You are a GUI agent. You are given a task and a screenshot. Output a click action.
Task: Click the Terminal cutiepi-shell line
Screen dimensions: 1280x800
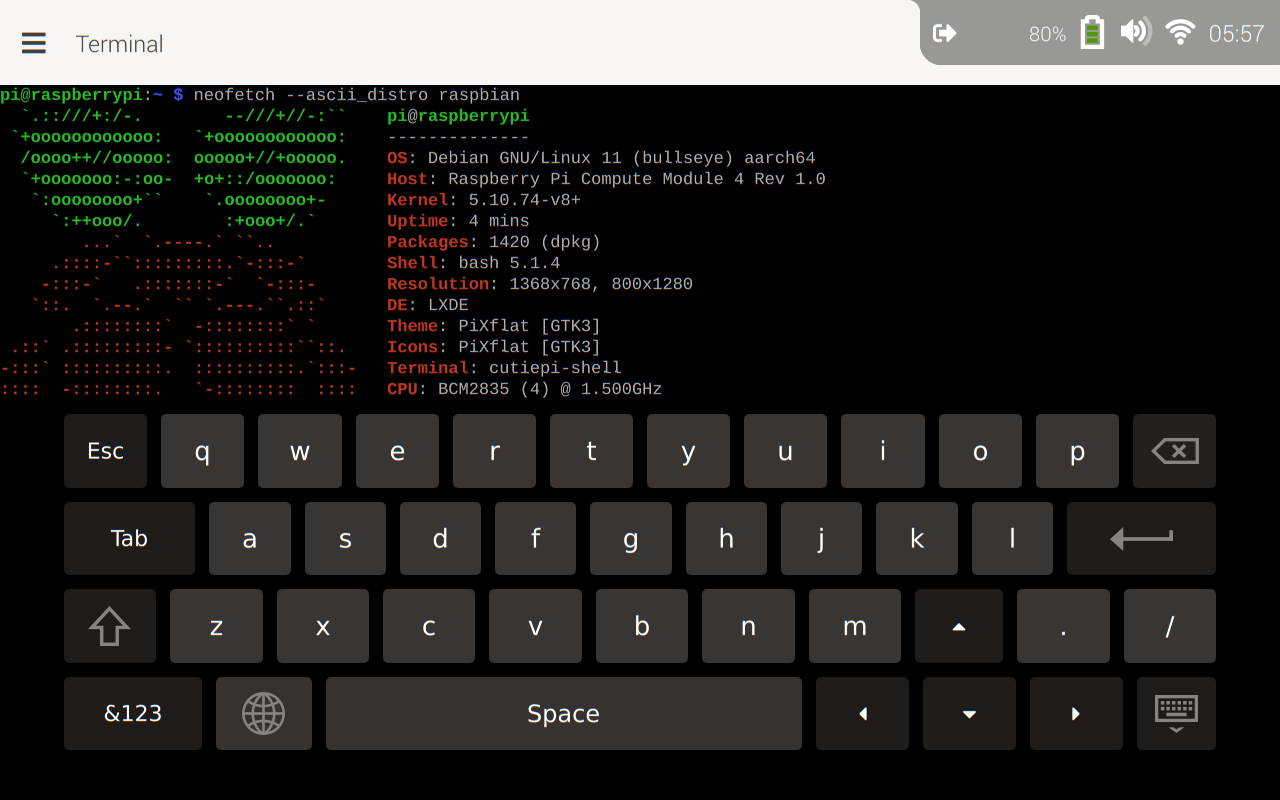click(504, 368)
